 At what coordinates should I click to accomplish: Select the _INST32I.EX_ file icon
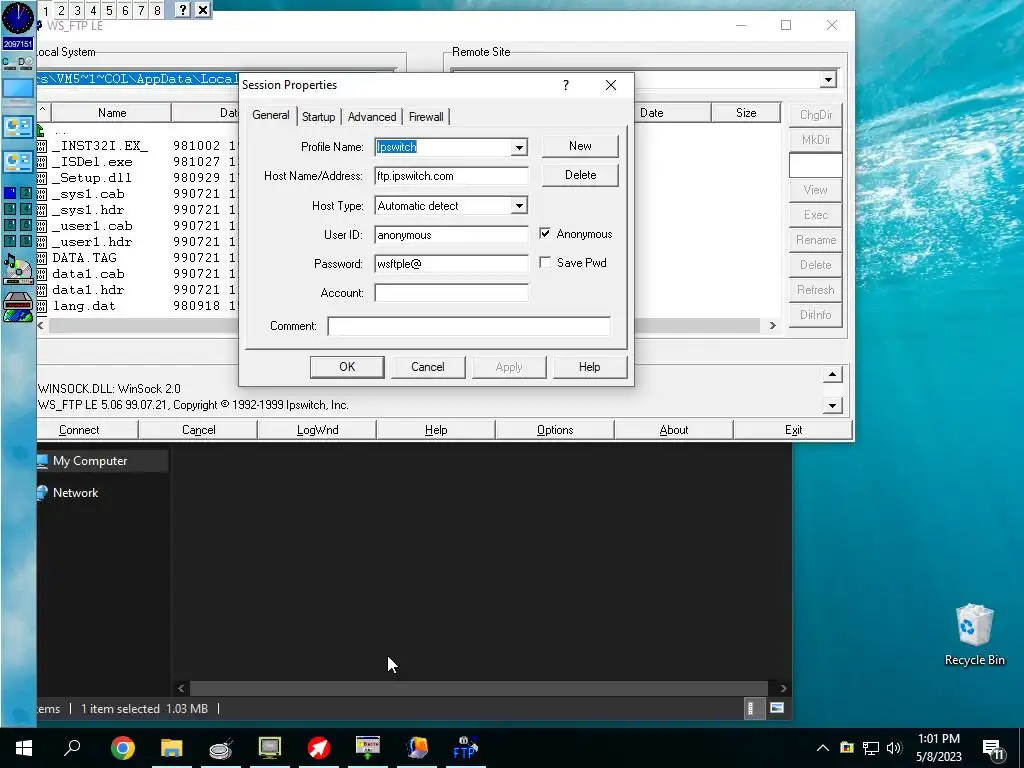[x=42, y=146]
